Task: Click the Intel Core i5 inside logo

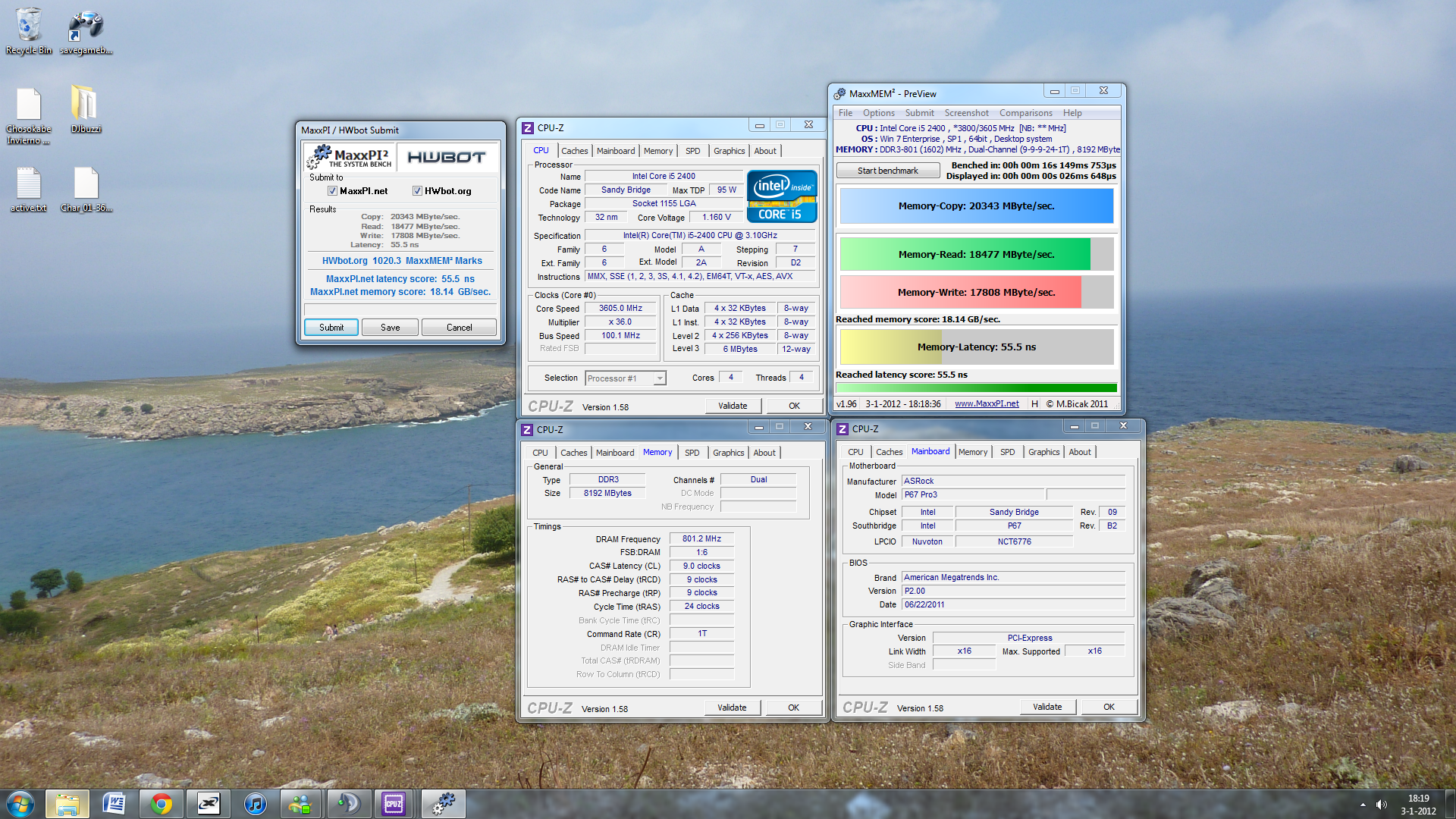Action: (781, 196)
